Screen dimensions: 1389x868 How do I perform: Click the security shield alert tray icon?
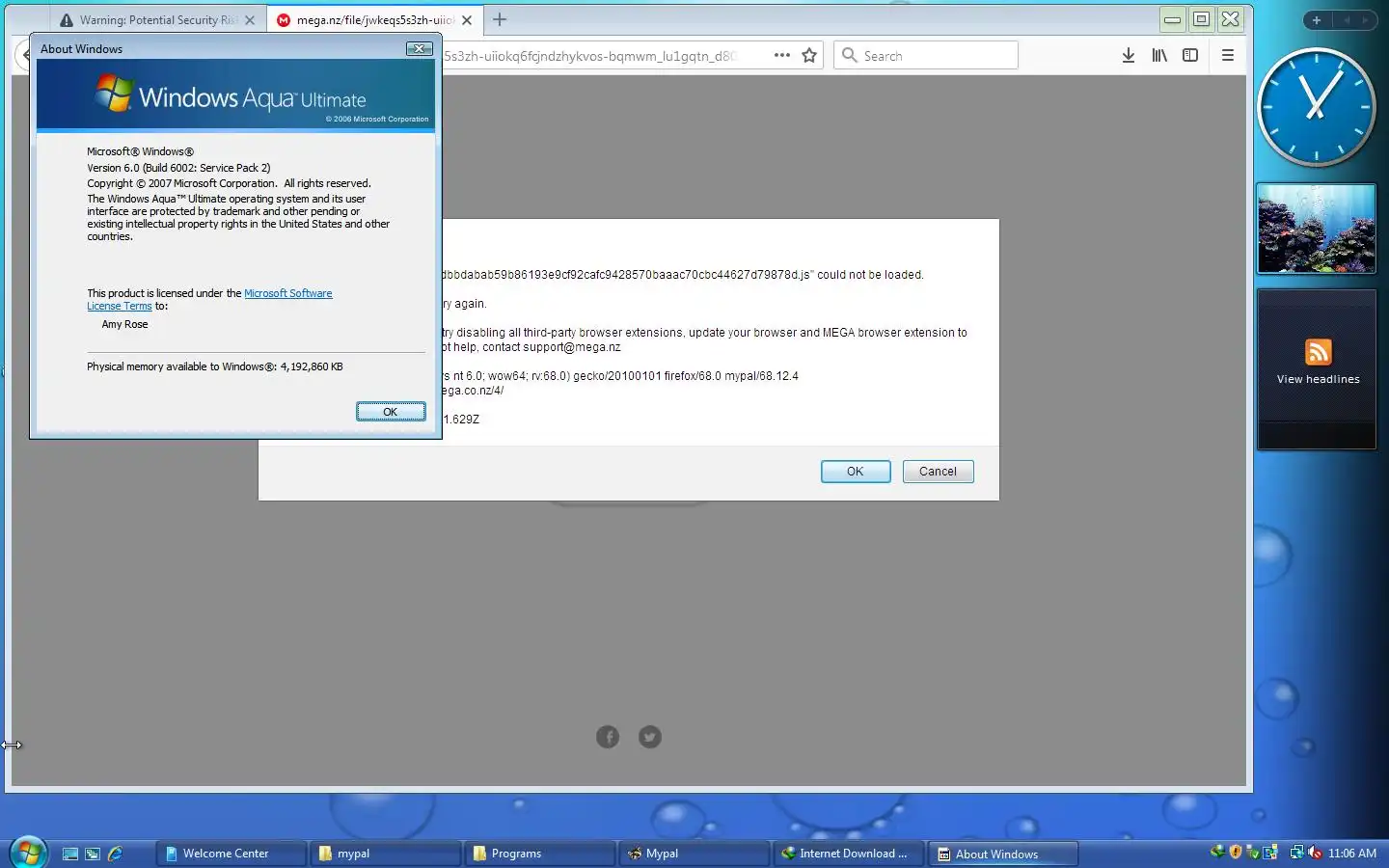pos(1236,852)
